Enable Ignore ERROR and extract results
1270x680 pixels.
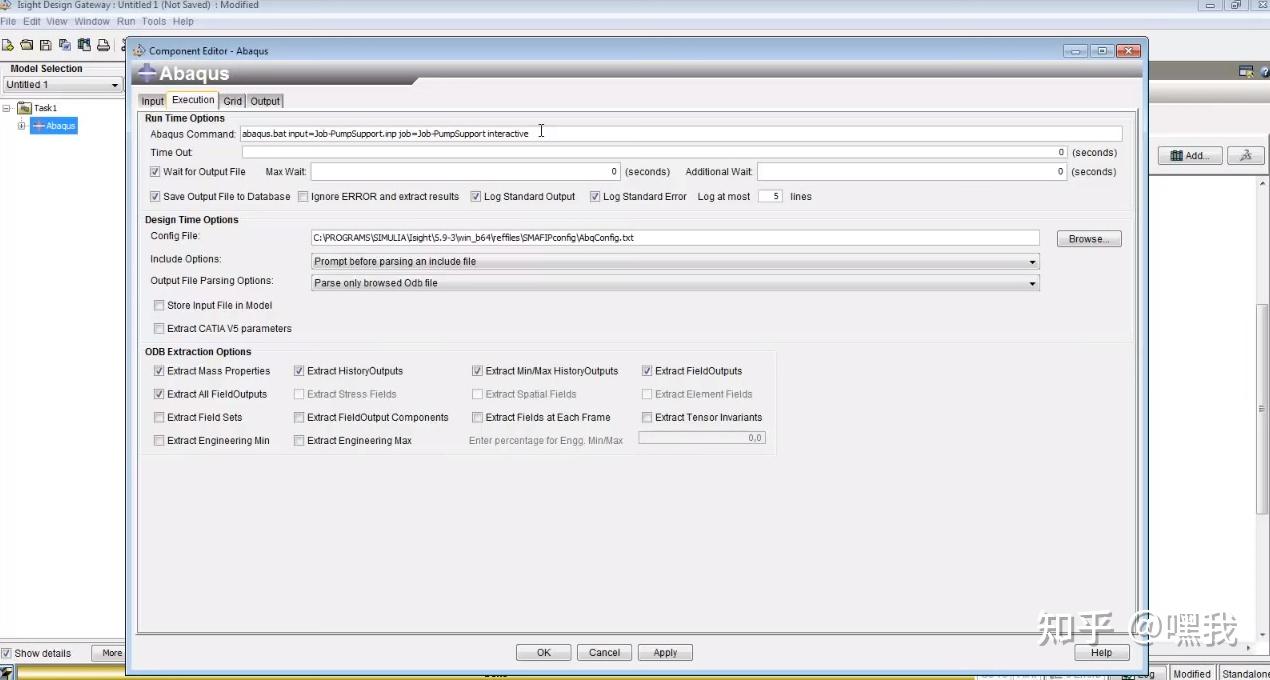(x=303, y=197)
